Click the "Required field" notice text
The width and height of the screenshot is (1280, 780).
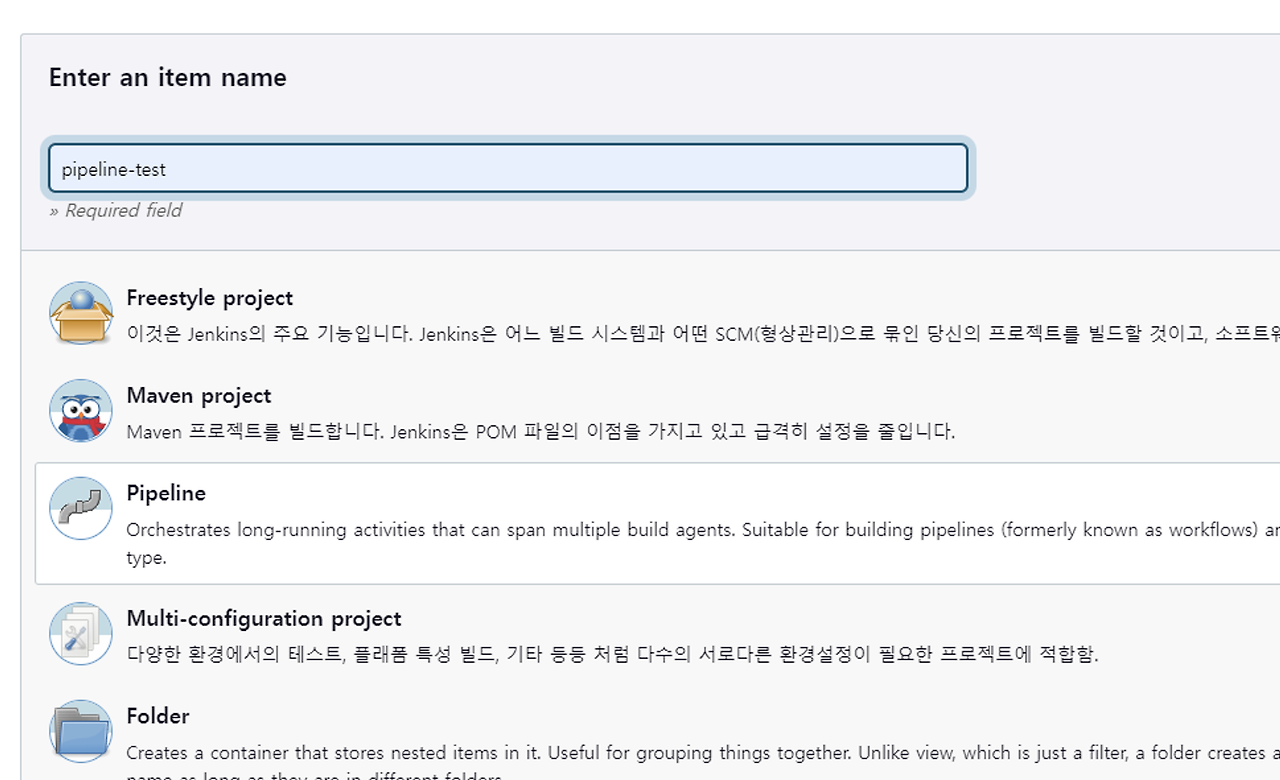[122, 210]
